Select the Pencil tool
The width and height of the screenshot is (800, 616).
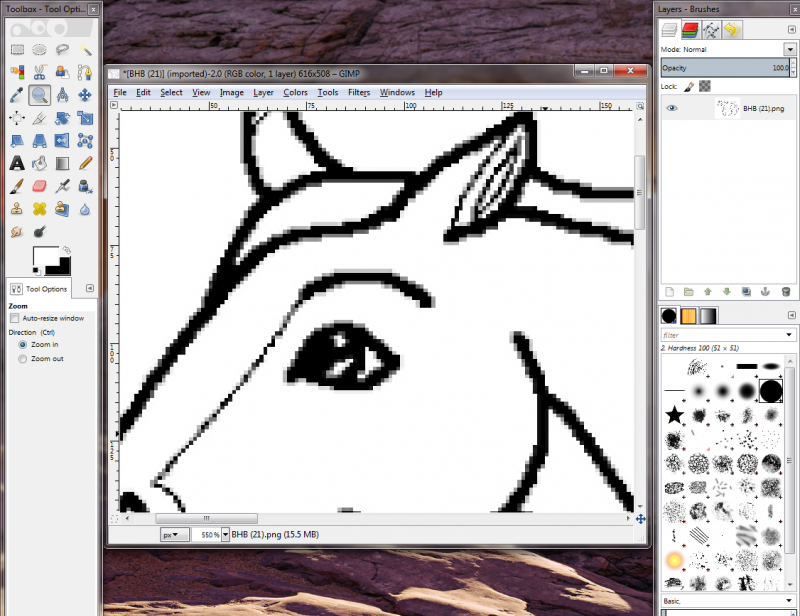(x=85, y=163)
